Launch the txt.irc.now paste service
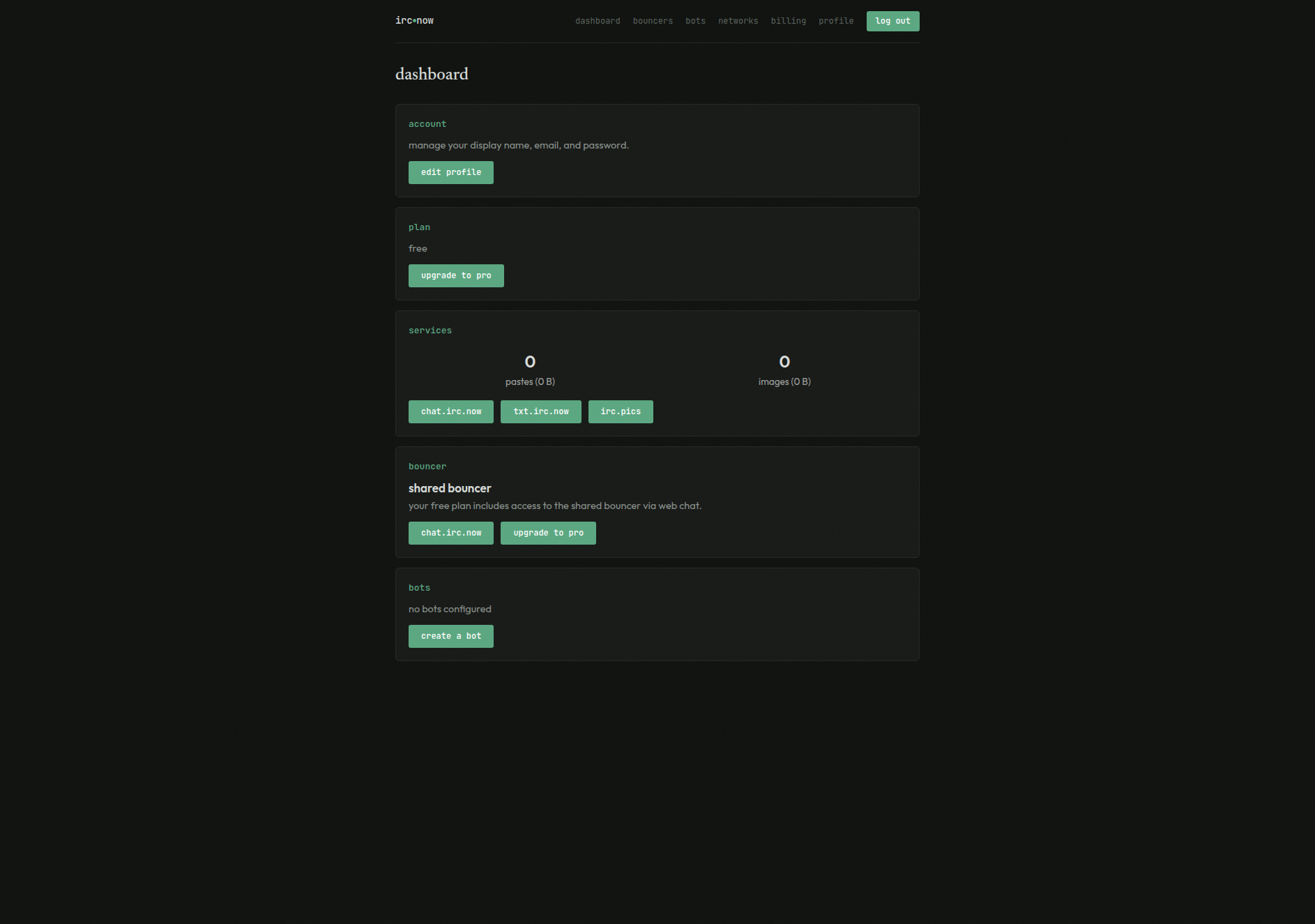 [540, 411]
